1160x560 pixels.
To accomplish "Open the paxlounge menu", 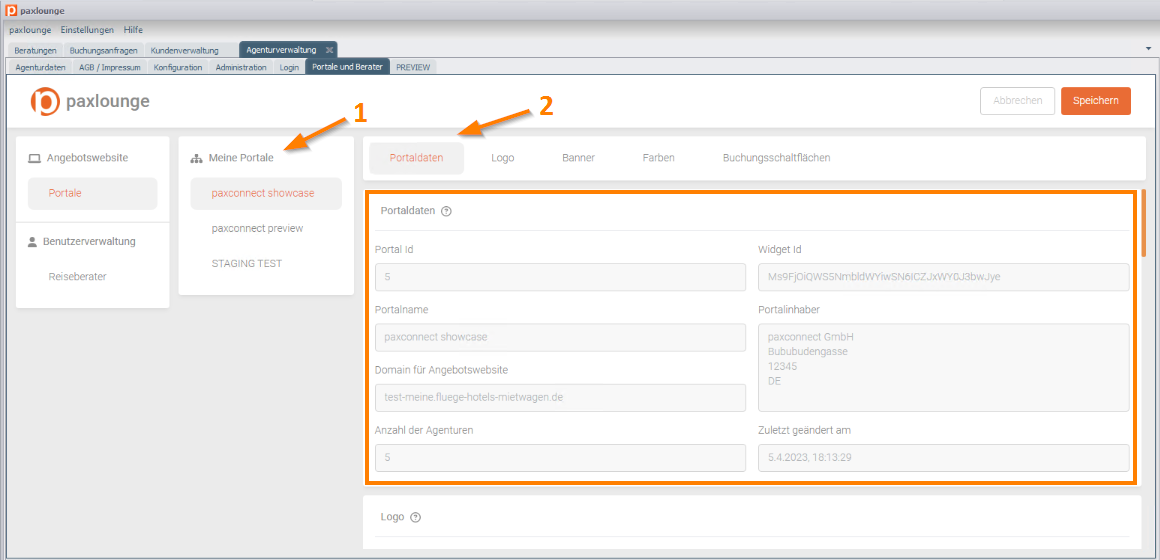I will tap(30, 30).
